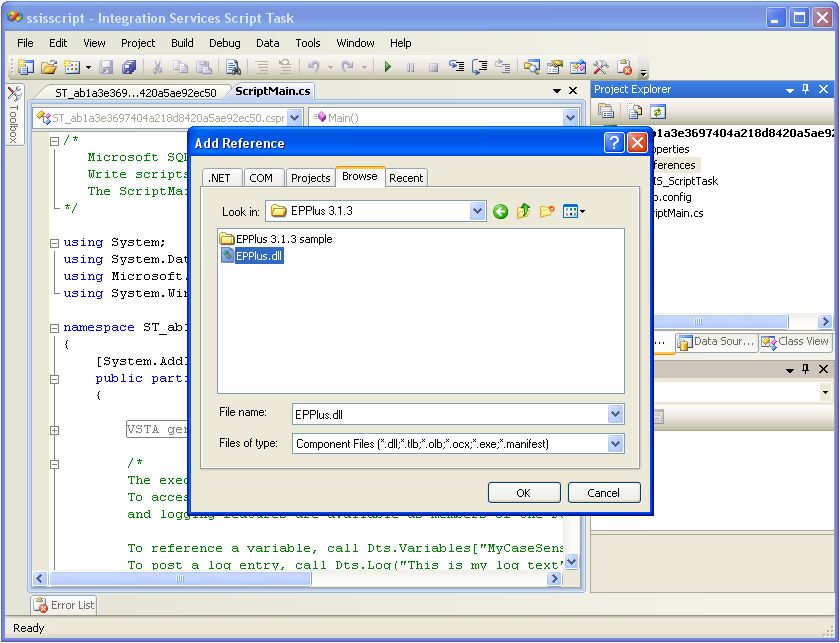Click the Refresh icon in Project Explorer
Image resolution: width=840 pixels, height=643 pixels.
(658, 112)
